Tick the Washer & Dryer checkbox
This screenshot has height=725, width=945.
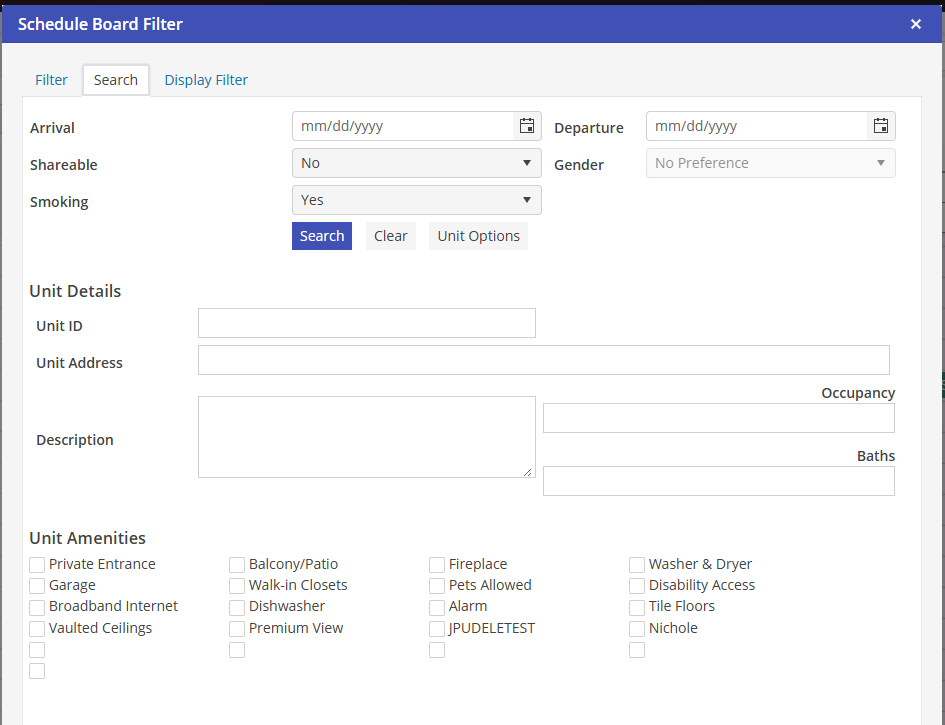pos(637,565)
